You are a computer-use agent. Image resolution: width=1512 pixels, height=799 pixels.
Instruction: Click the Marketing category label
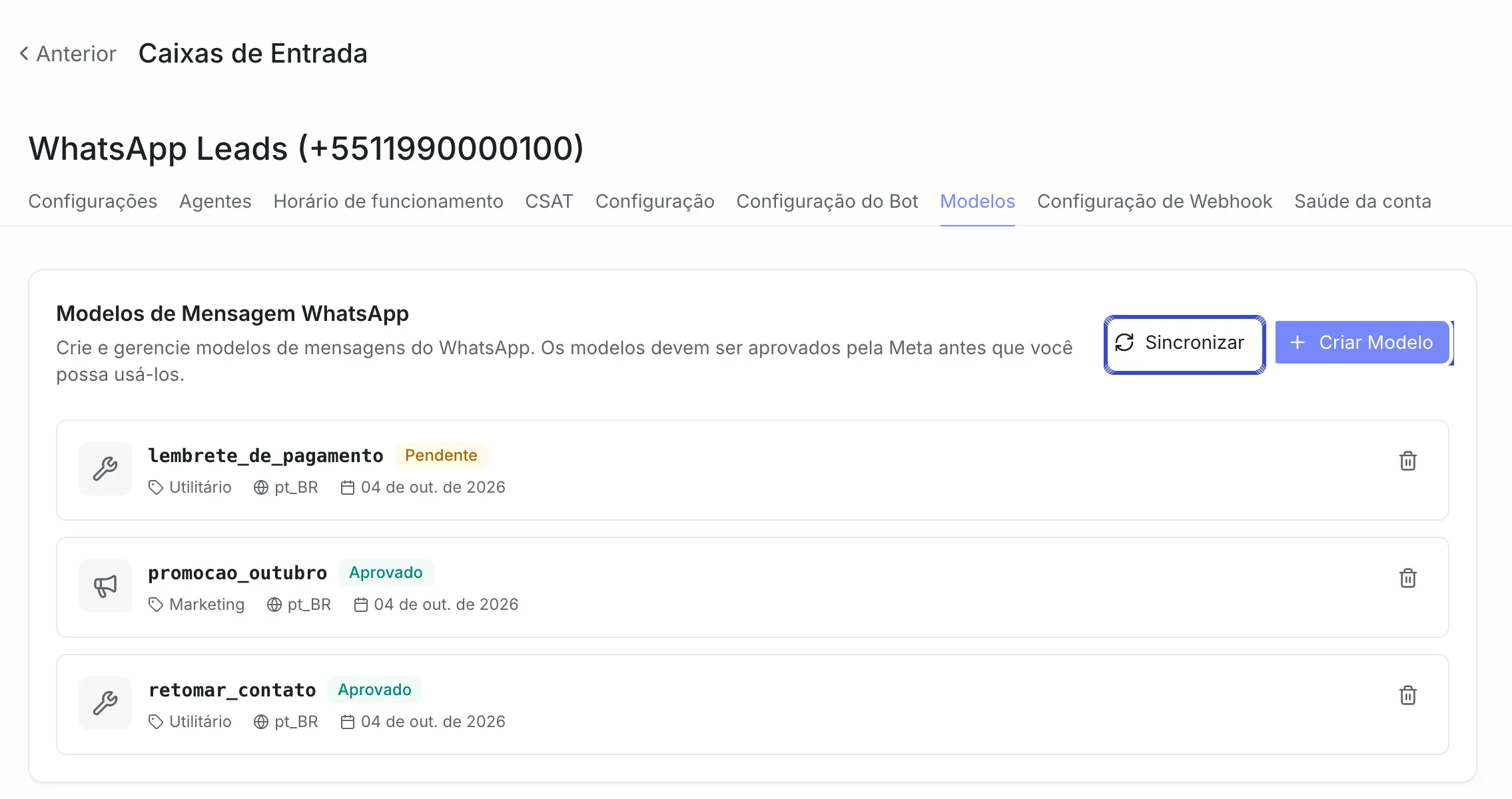coord(206,605)
